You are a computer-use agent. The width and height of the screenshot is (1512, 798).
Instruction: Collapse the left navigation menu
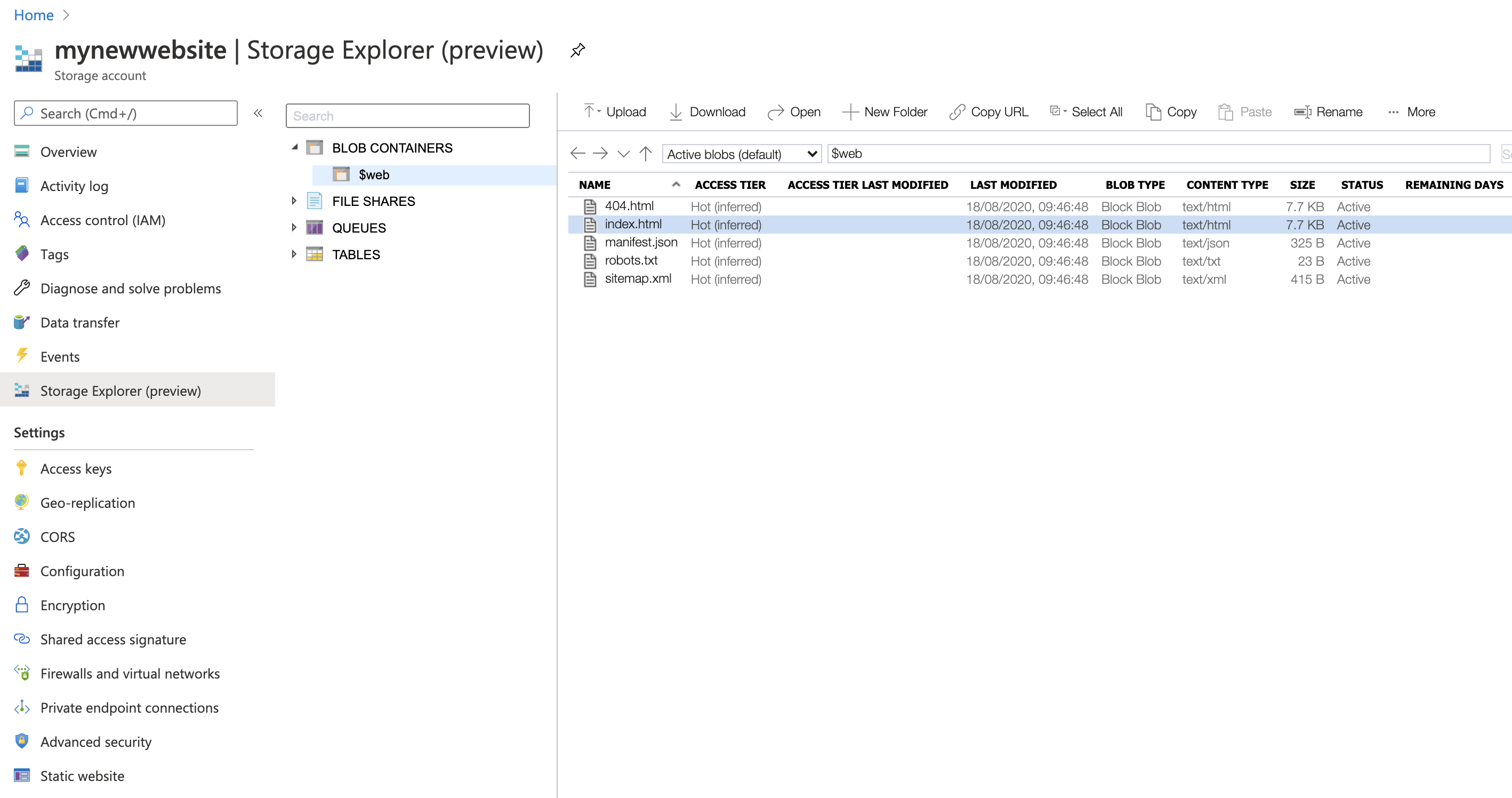[258, 113]
